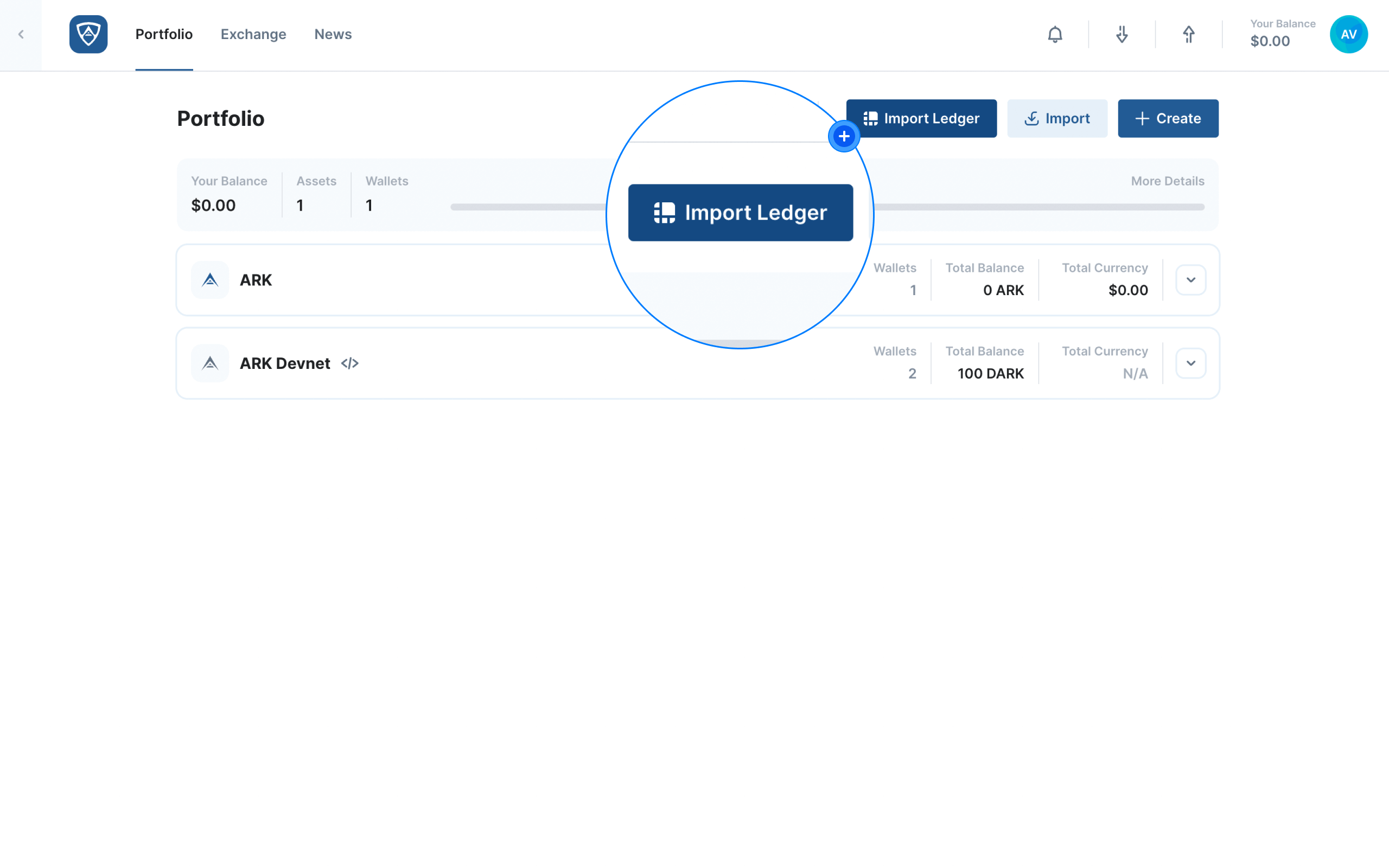Open the Portfolio tab

[164, 34]
